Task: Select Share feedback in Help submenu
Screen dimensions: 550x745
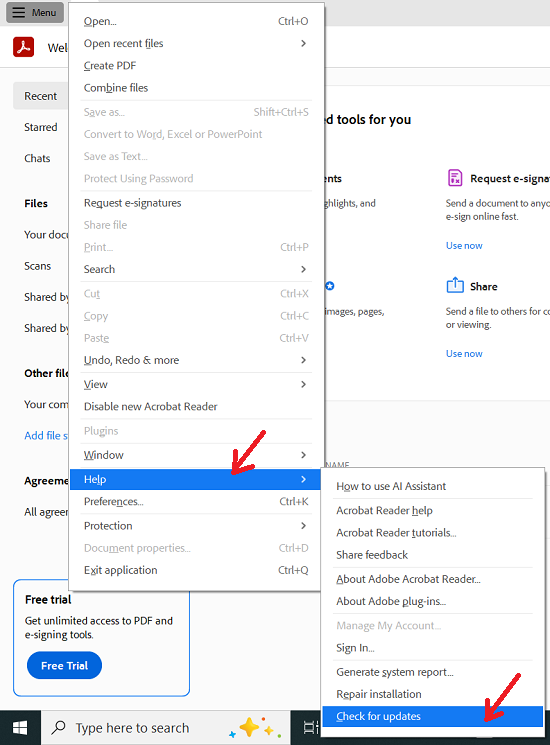Action: pyautogui.click(x=432, y=555)
